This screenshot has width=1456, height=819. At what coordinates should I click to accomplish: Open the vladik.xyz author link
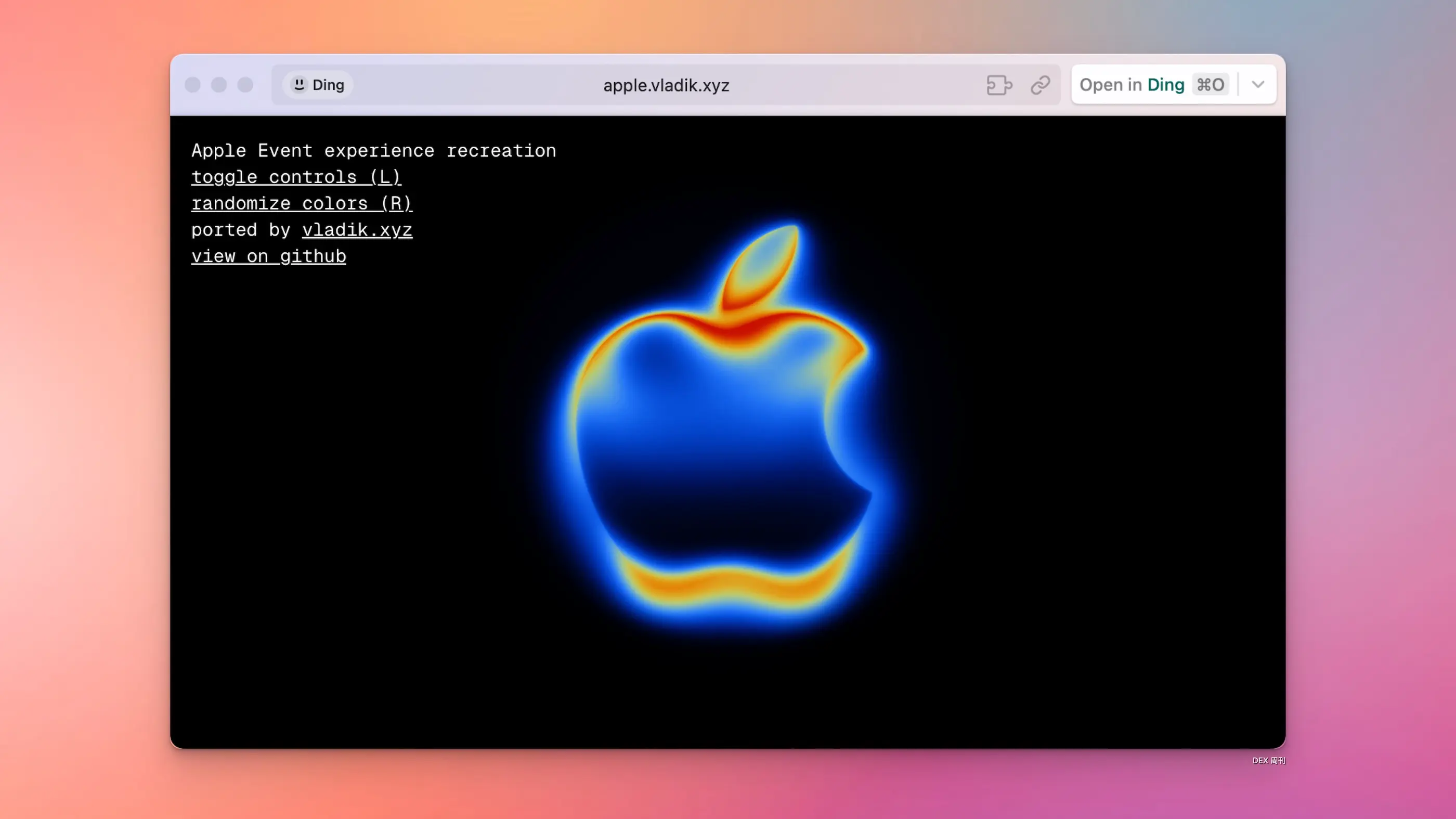tap(357, 230)
